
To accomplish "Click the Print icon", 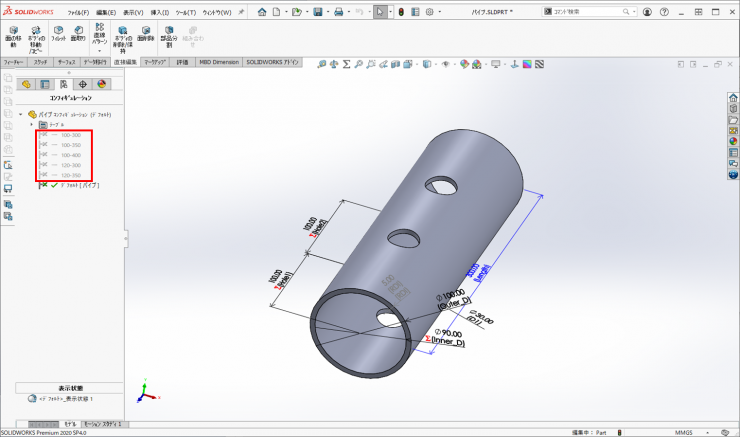I will tap(340, 12).
